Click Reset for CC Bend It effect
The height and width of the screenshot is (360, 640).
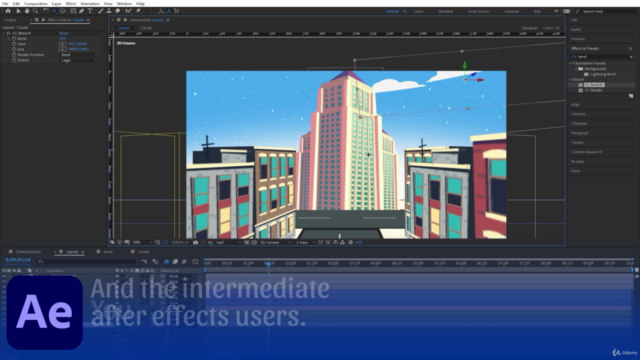click(64, 33)
